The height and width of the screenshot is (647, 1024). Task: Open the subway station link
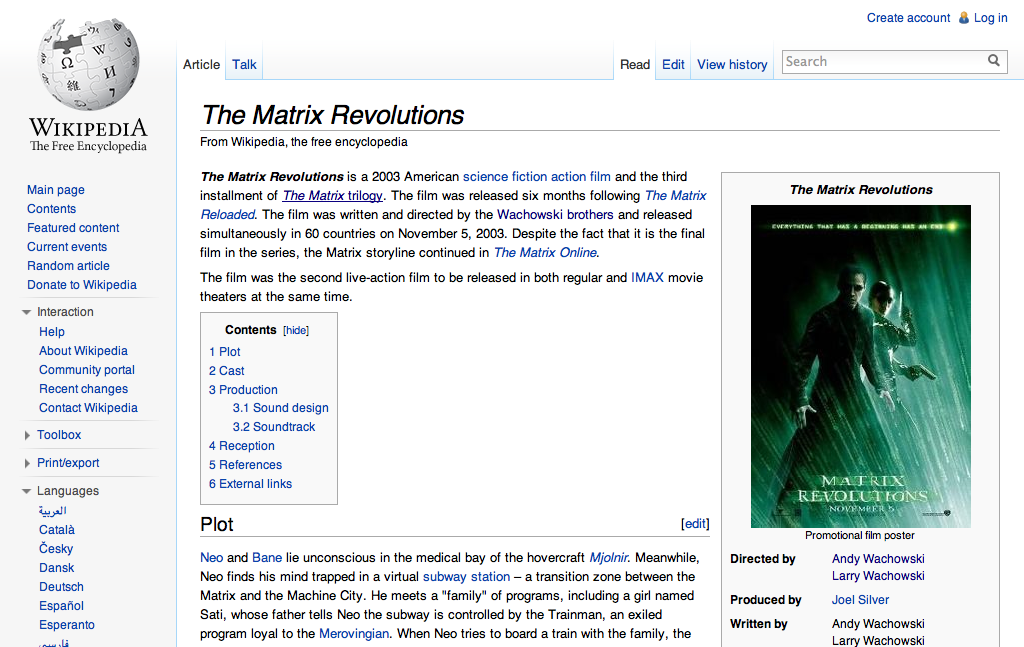coord(466,576)
